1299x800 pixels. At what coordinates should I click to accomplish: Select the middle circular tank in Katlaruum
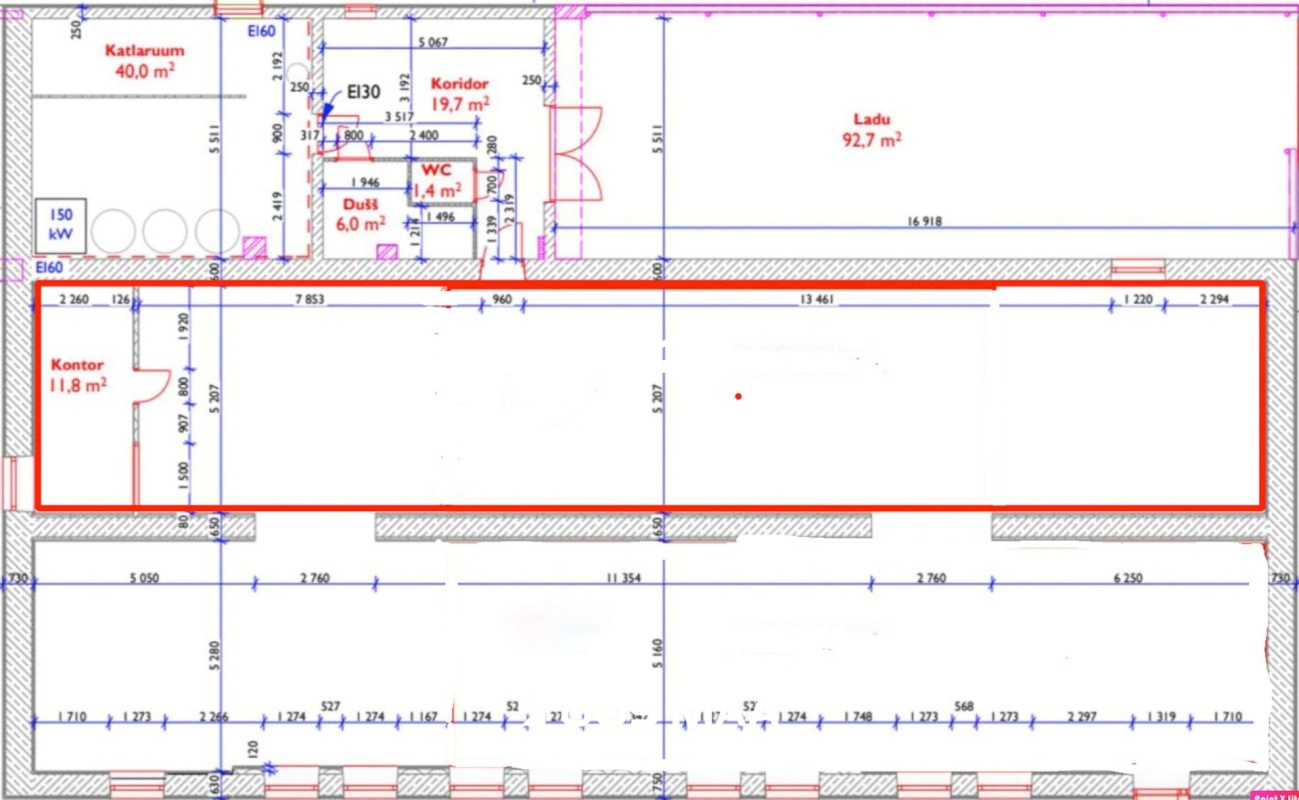tap(165, 231)
